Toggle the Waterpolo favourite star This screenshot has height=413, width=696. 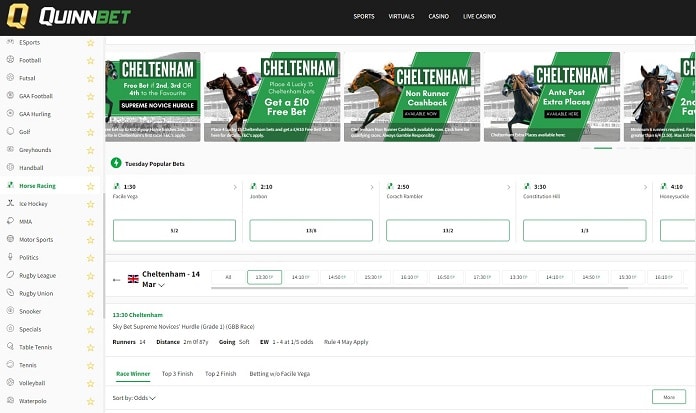(91, 401)
